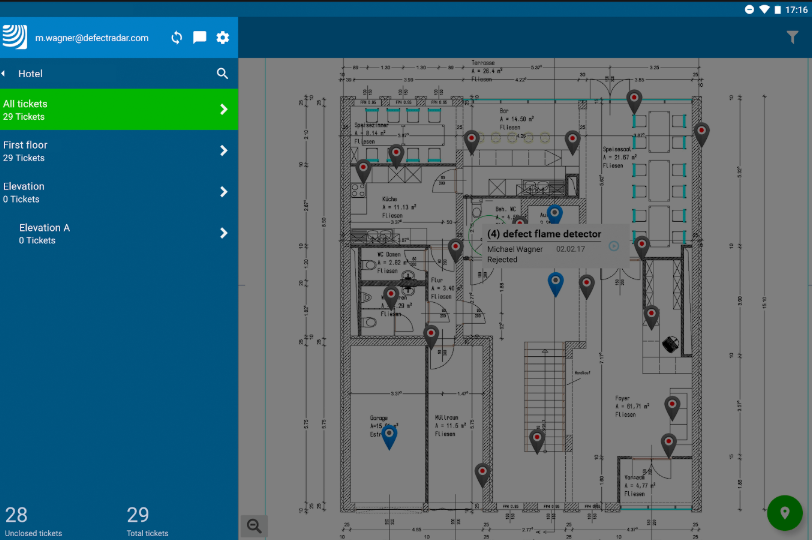812x540 pixels.
Task: Click m.wagner@defectradar.com account
Action: point(92,38)
